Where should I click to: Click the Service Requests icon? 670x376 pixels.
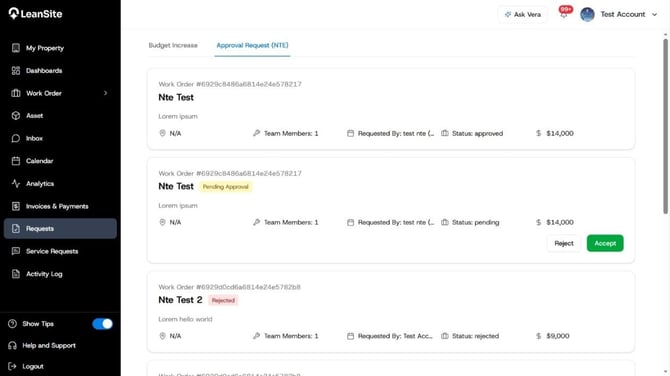(x=16, y=251)
